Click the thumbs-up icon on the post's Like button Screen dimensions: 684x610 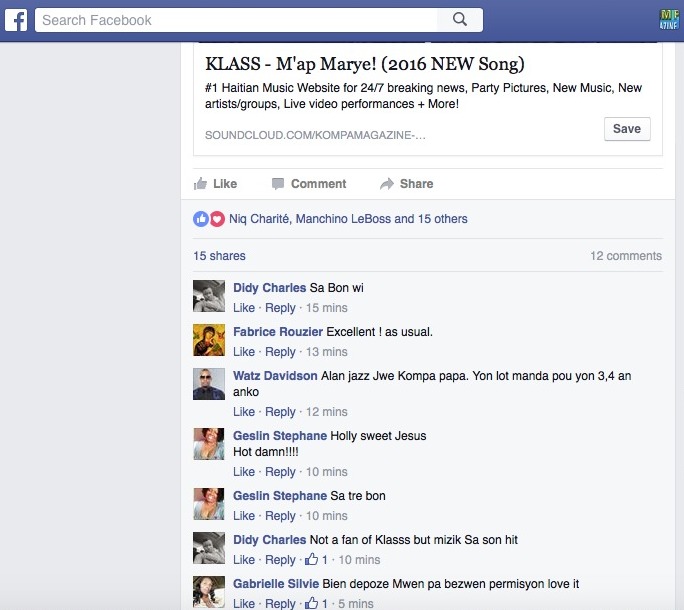tap(200, 184)
